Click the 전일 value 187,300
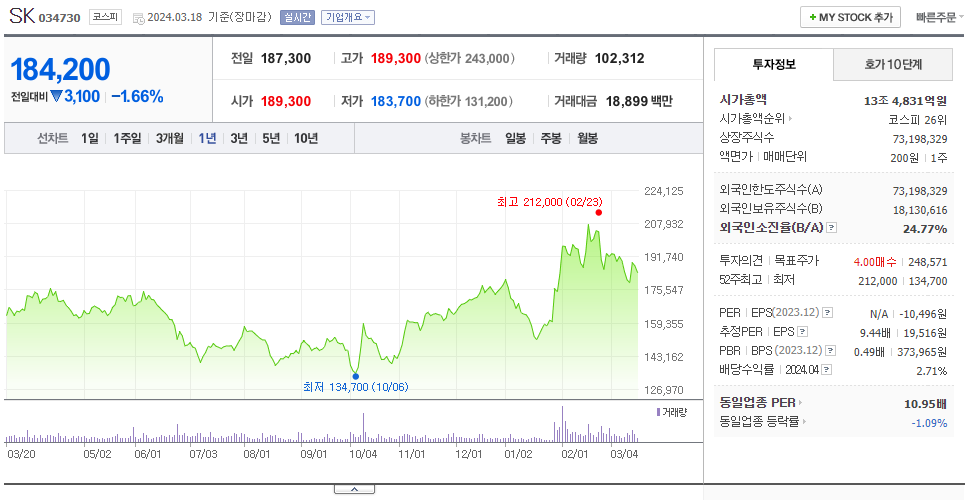 coord(286,59)
